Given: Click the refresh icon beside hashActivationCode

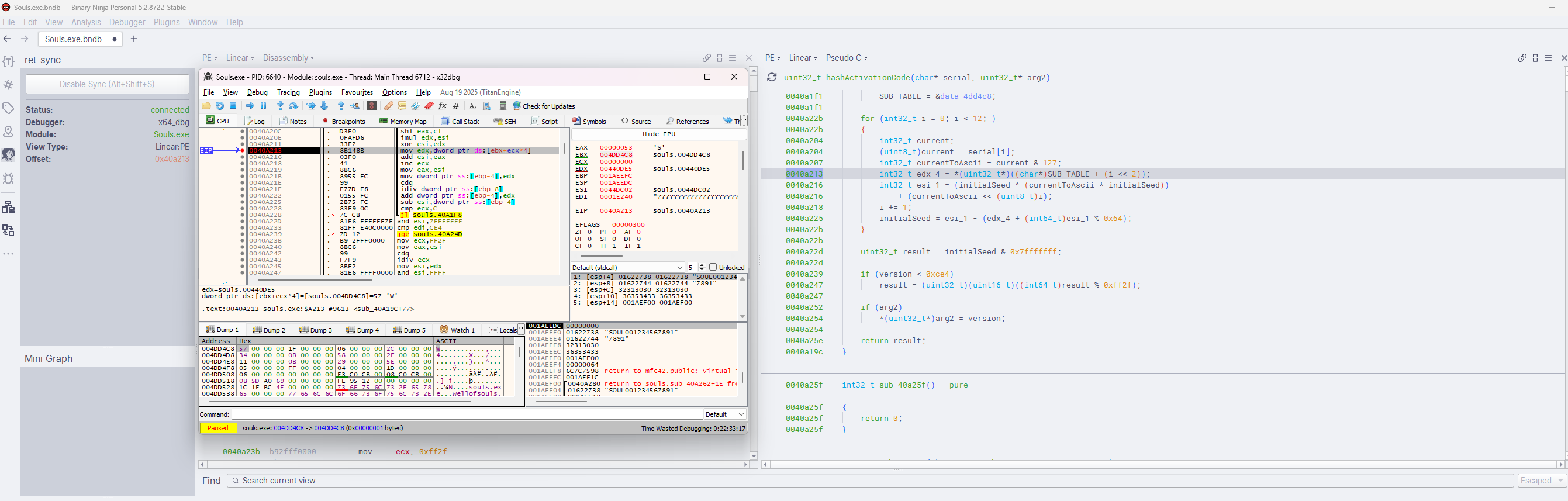Looking at the screenshot, I should [771, 77].
